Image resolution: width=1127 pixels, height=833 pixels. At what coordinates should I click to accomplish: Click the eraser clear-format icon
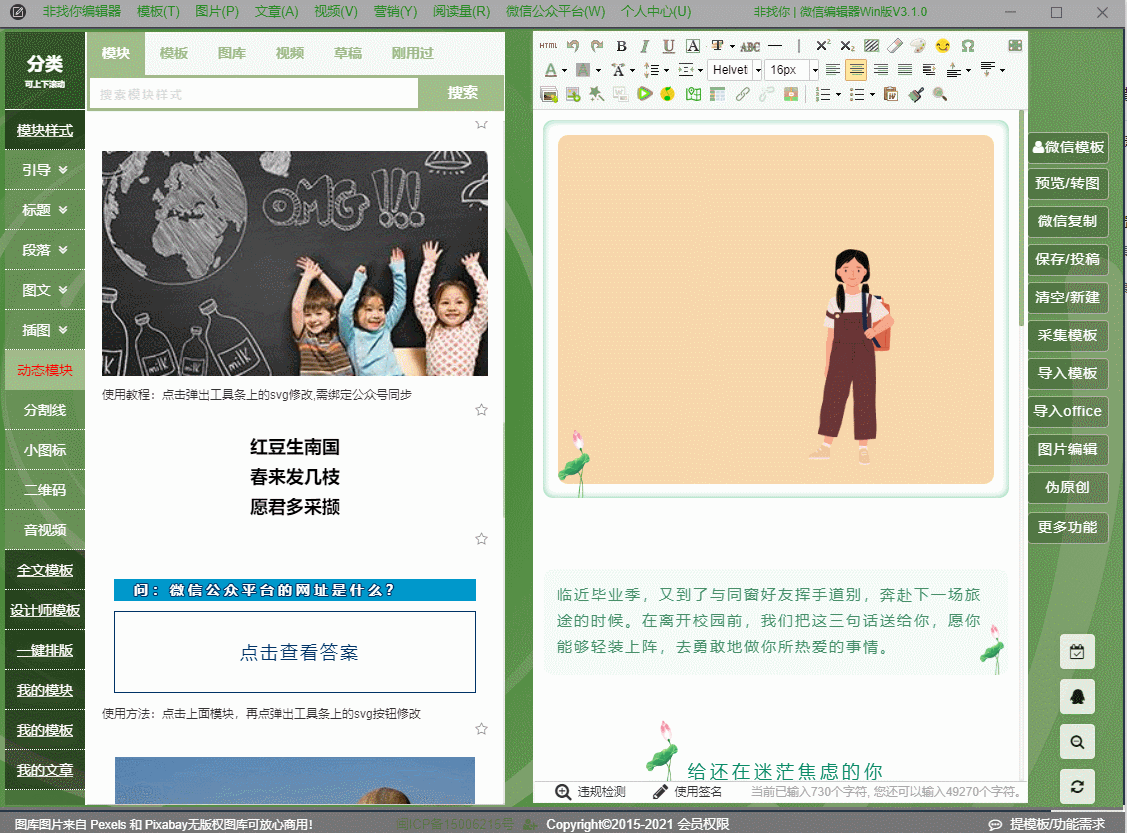[895, 46]
